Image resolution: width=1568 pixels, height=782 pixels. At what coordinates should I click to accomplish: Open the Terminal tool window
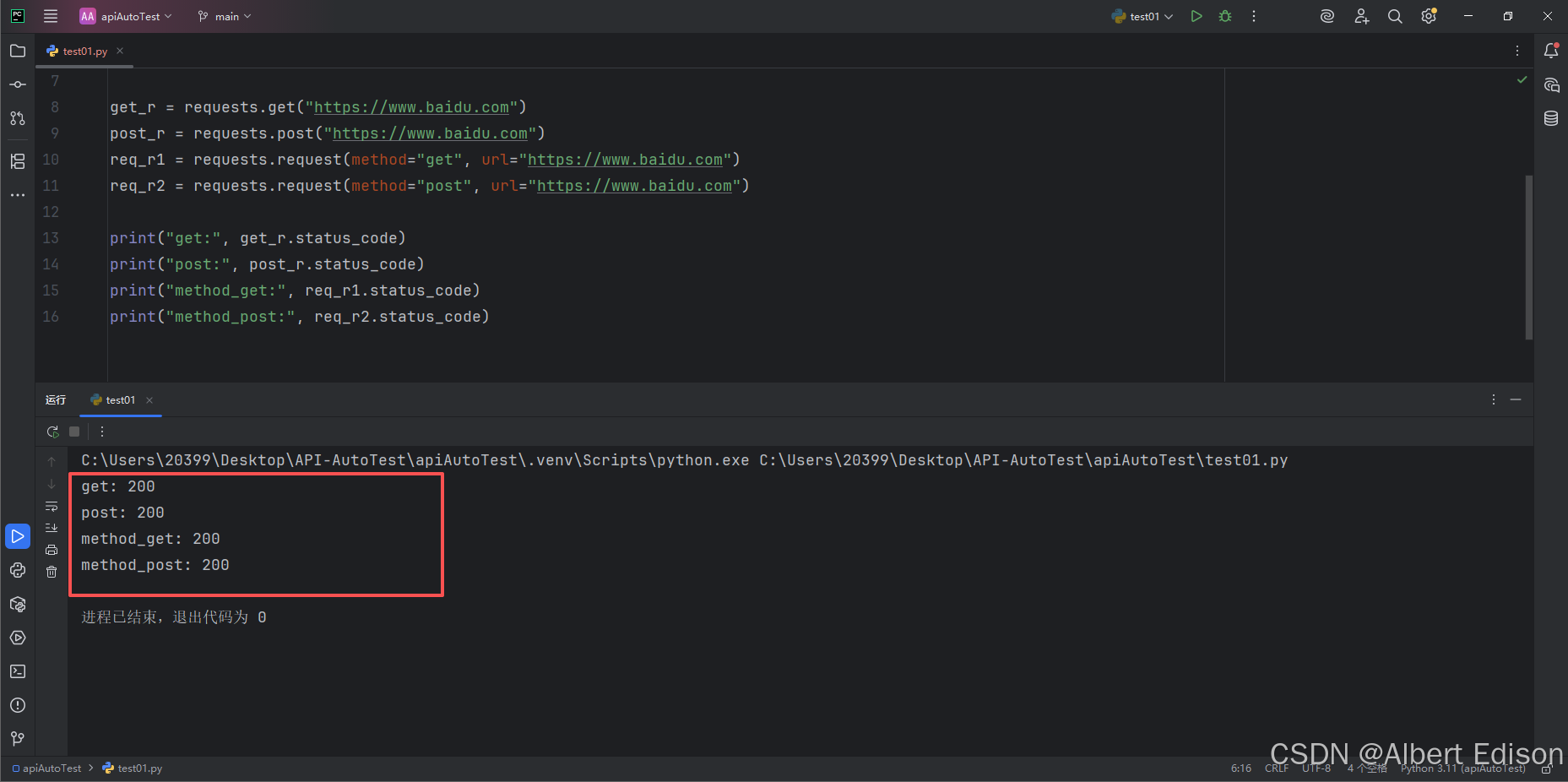pyautogui.click(x=18, y=671)
